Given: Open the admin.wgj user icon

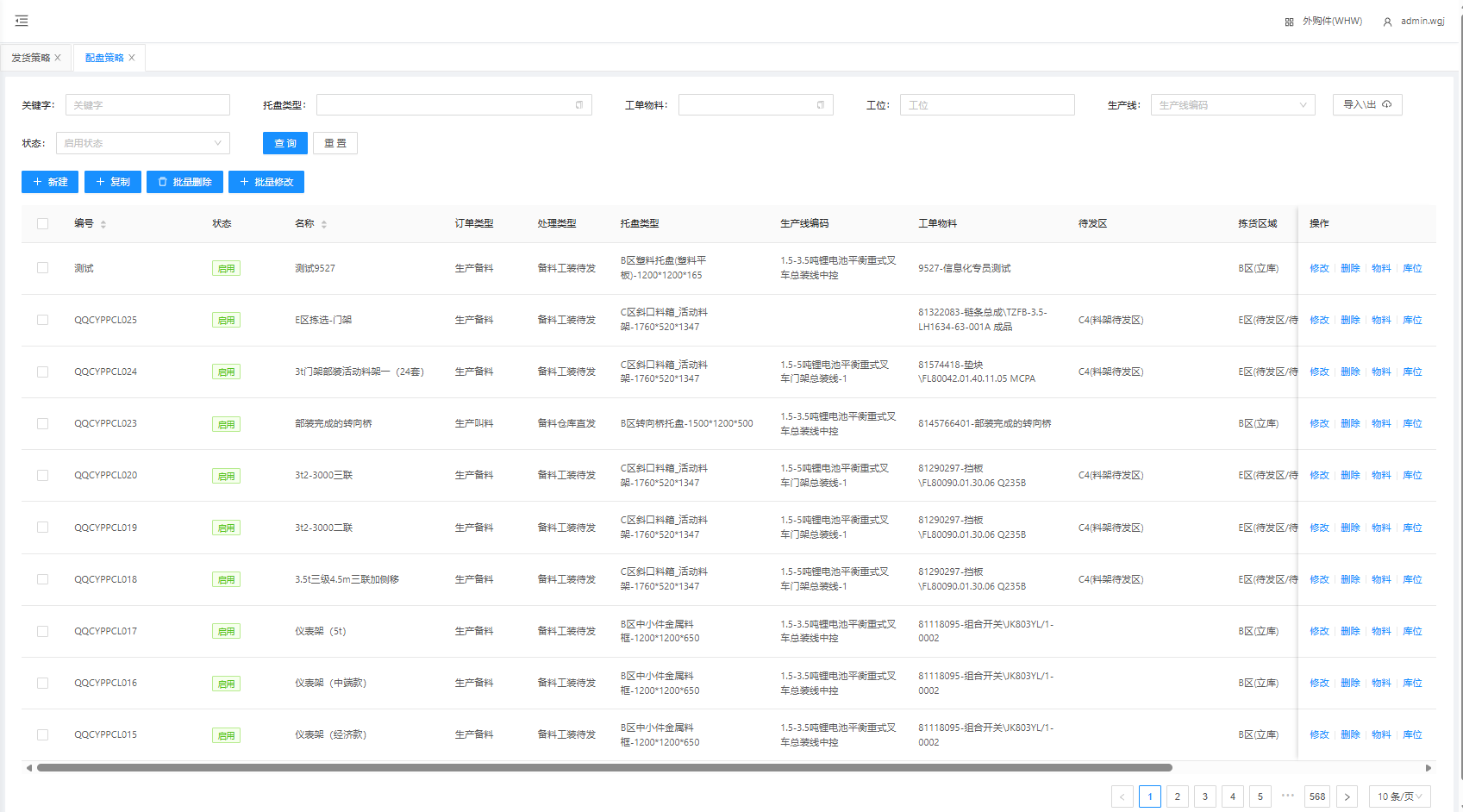Looking at the screenshot, I should (1387, 22).
